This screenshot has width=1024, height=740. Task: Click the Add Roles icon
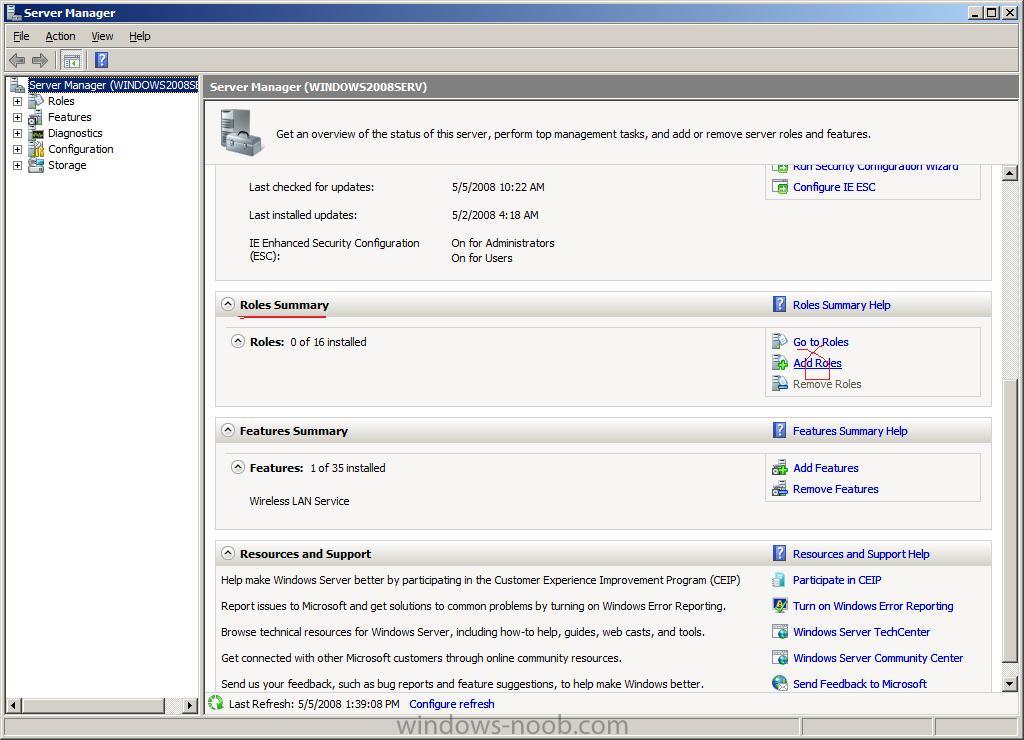tap(780, 362)
